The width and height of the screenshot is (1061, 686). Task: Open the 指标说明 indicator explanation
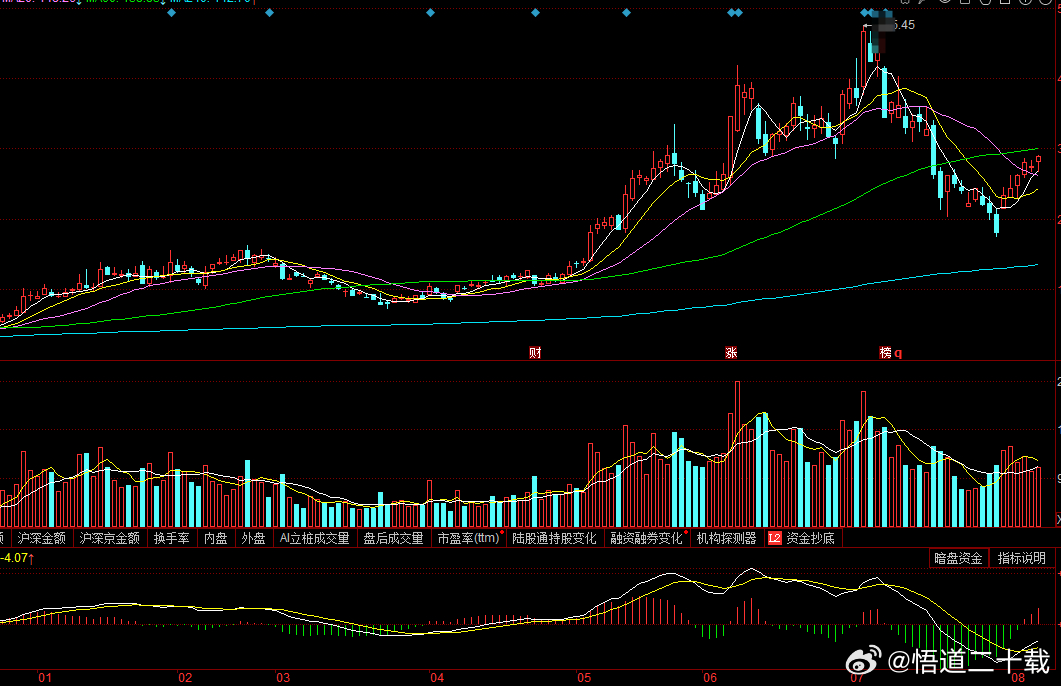(x=1022, y=558)
